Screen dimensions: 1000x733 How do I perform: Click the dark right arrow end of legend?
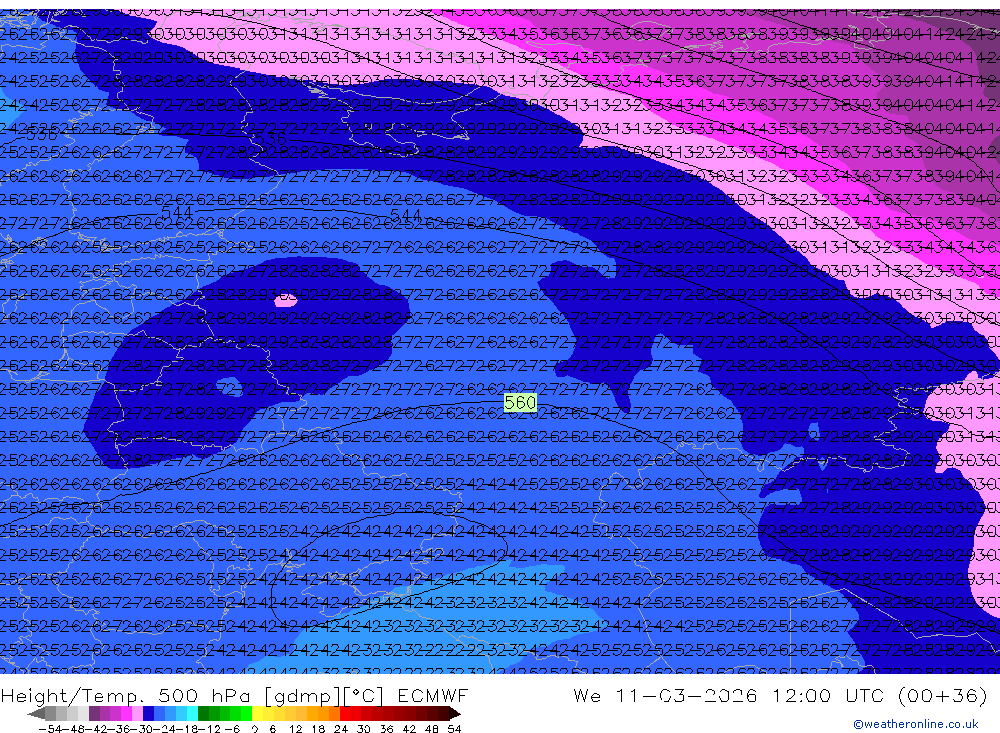[x=455, y=714]
